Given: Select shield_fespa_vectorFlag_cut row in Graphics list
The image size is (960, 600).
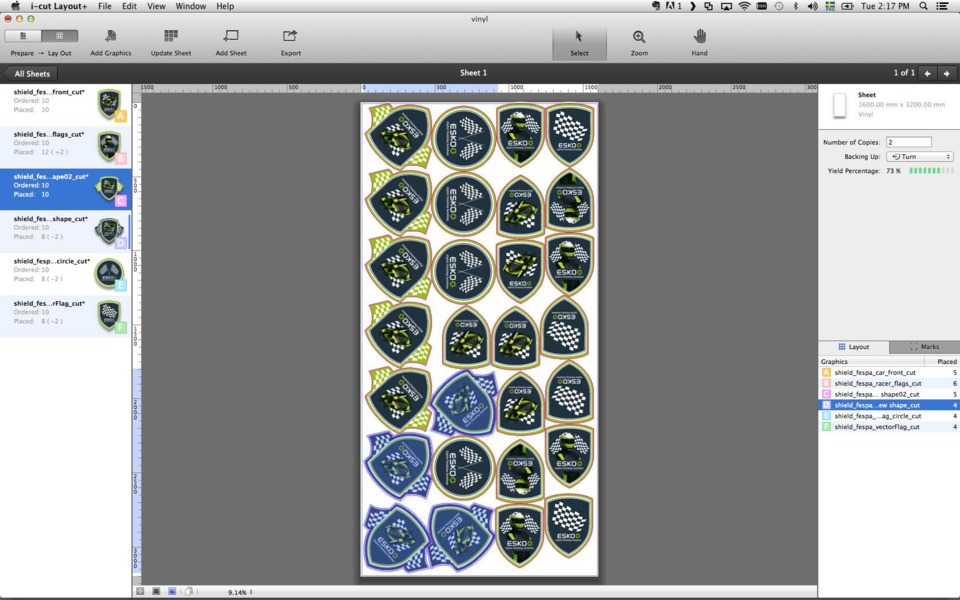Looking at the screenshot, I should pyautogui.click(x=889, y=427).
